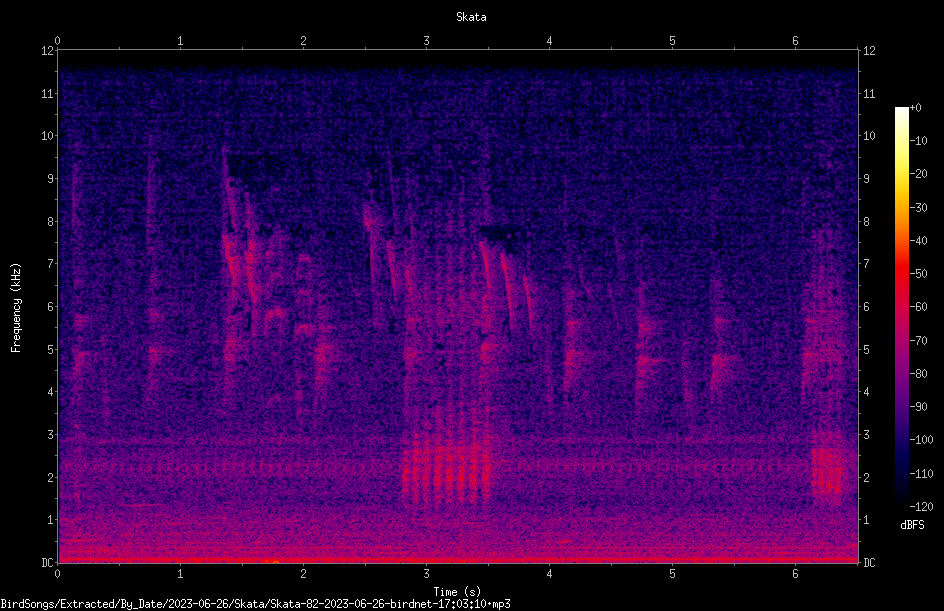
Task: Click '4' on the right frequency axis
Action: click(x=866, y=392)
